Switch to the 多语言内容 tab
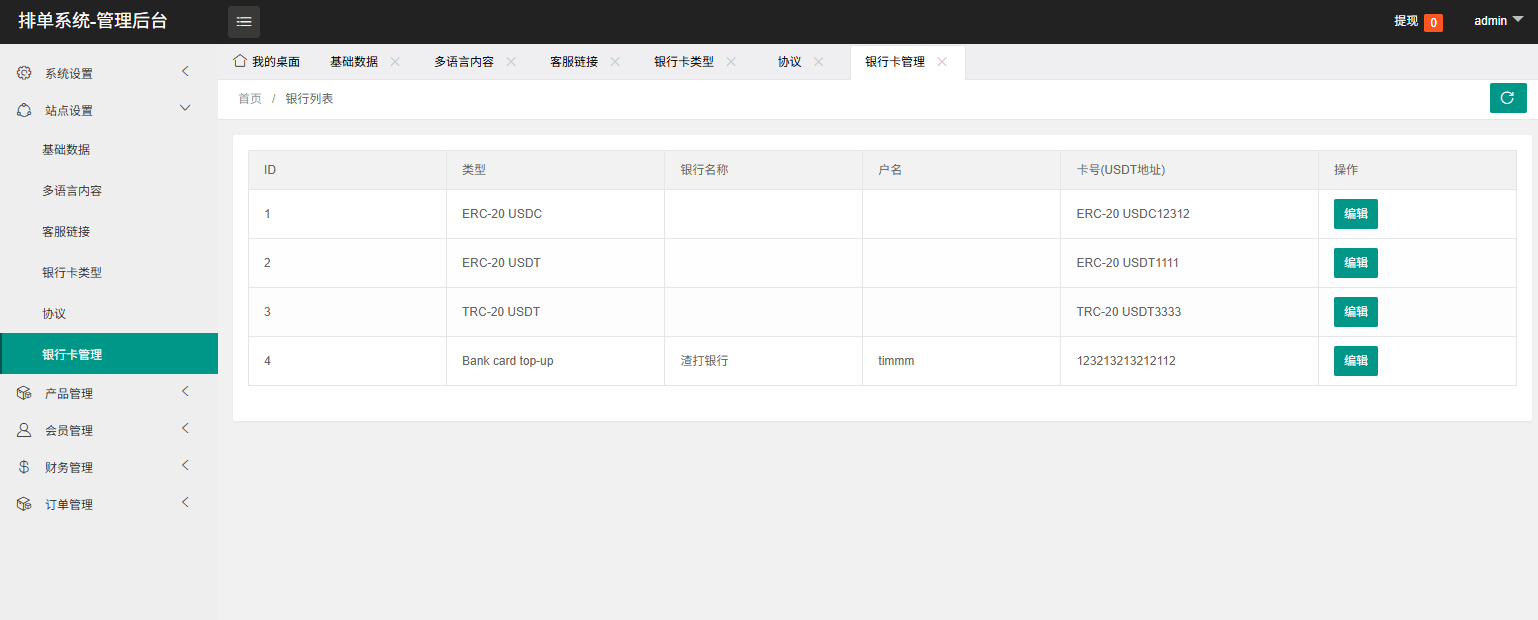This screenshot has width=1538, height=620. click(464, 62)
